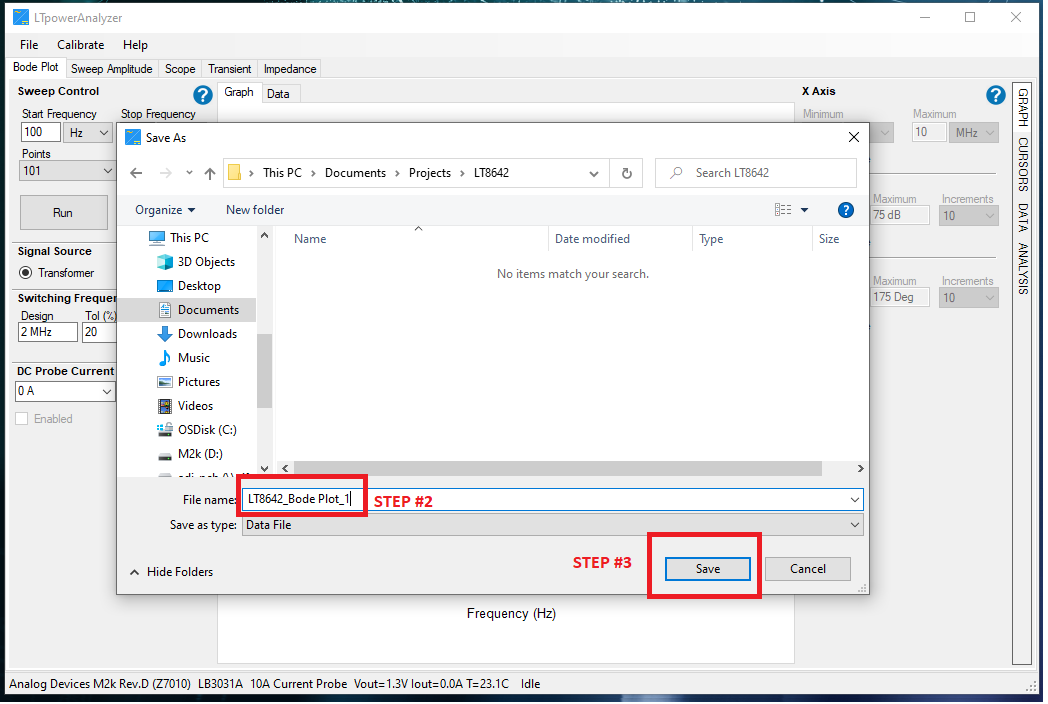Open the Calibrate menu
The height and width of the screenshot is (704, 1048).
(80, 45)
